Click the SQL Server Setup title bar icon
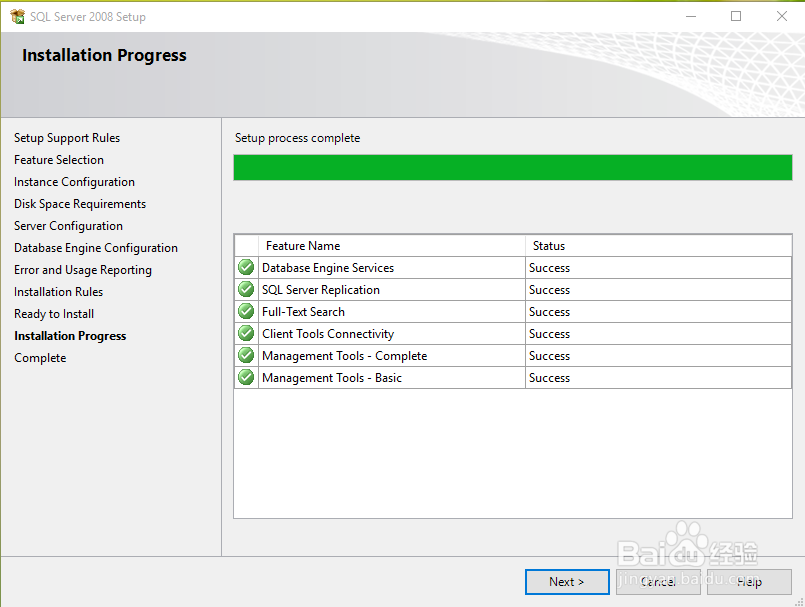805x607 pixels. click(17, 16)
